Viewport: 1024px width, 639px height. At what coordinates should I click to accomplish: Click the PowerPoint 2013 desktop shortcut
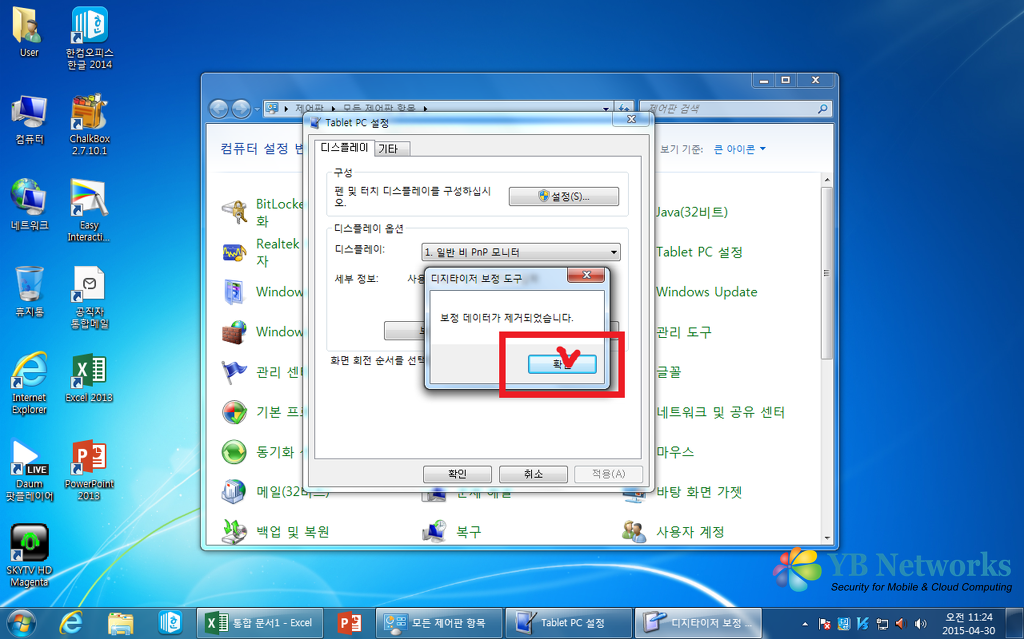click(x=89, y=470)
